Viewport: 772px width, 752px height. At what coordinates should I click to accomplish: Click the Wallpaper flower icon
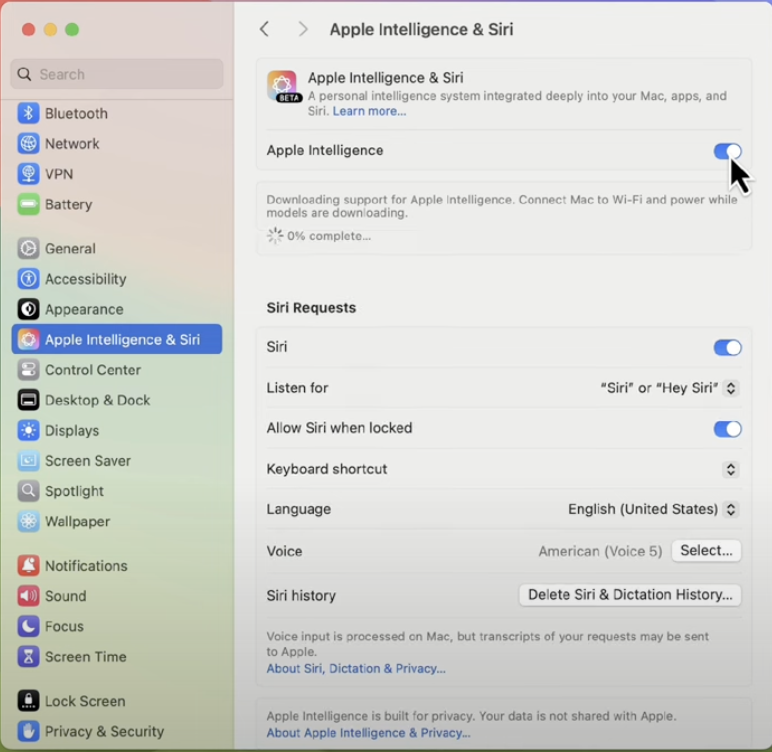click(28, 521)
